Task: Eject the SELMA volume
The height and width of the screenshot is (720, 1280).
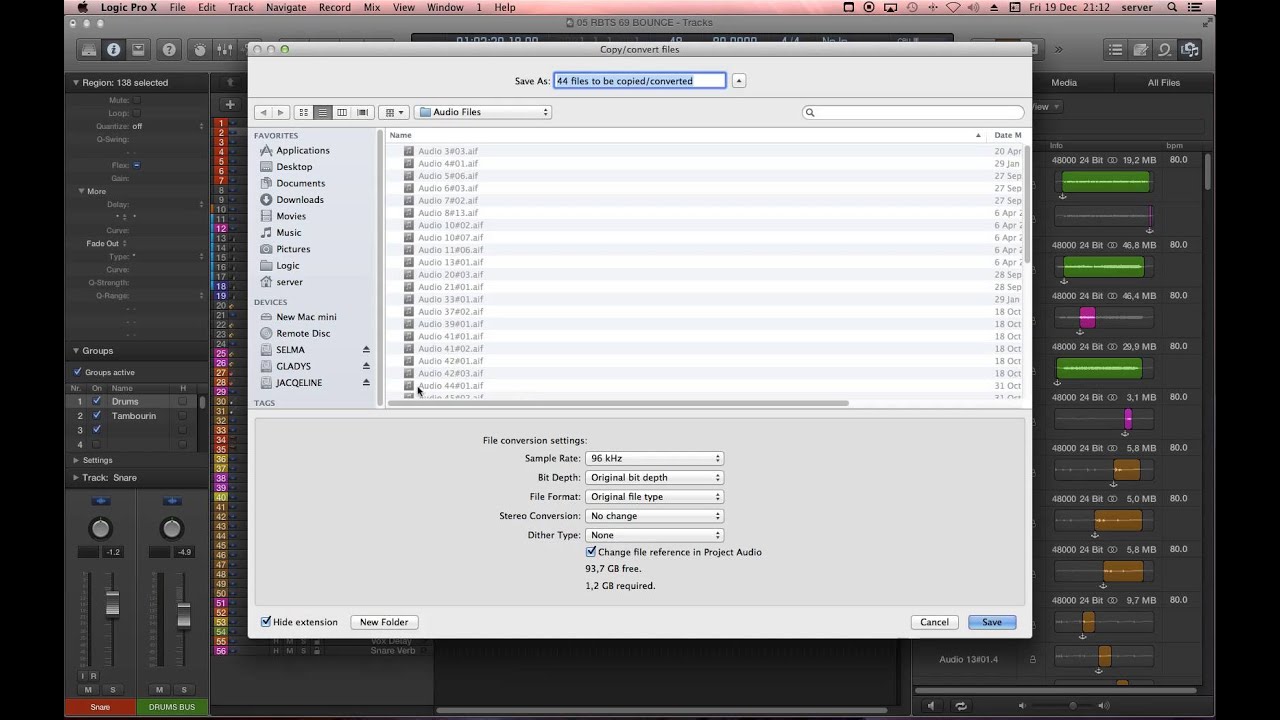Action: [366, 350]
